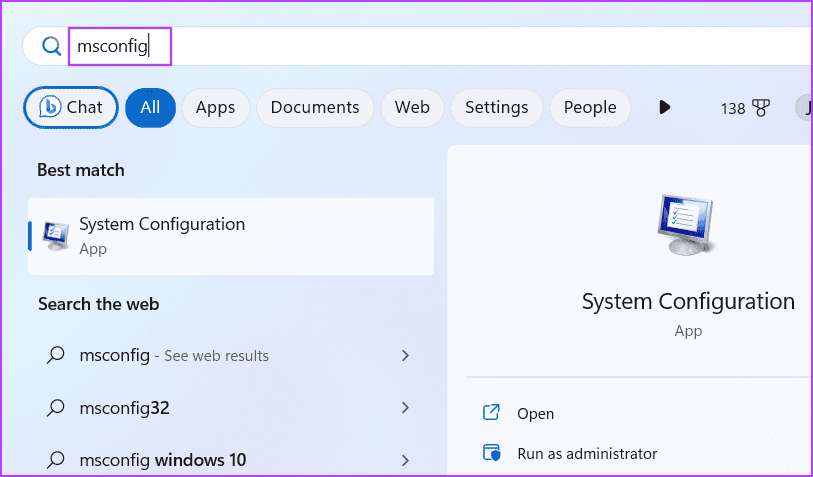Switch to the Settings filter tab
813x477 pixels.
point(497,107)
